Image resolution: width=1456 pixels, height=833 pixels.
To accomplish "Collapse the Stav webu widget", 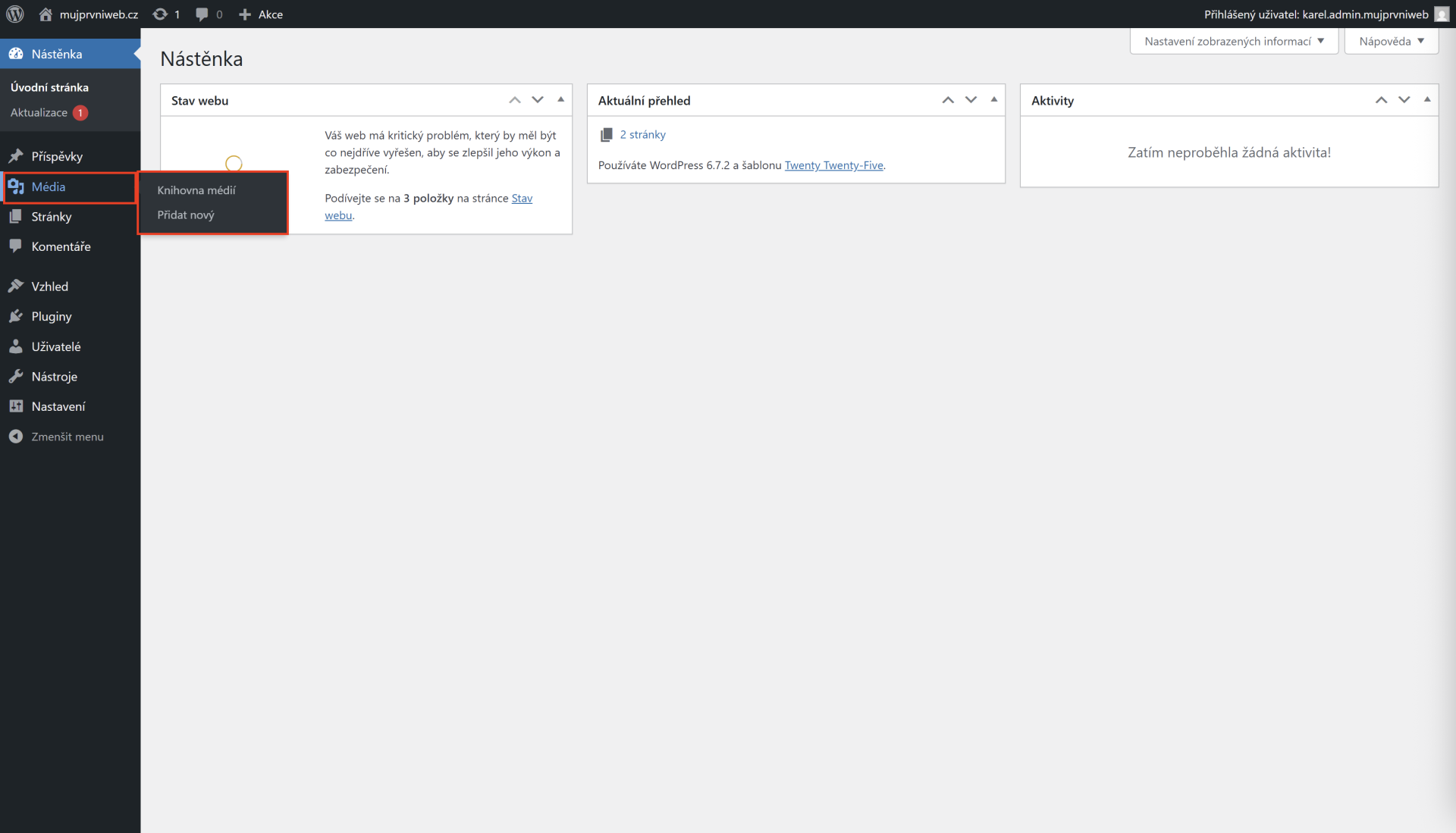I will tap(560, 99).
